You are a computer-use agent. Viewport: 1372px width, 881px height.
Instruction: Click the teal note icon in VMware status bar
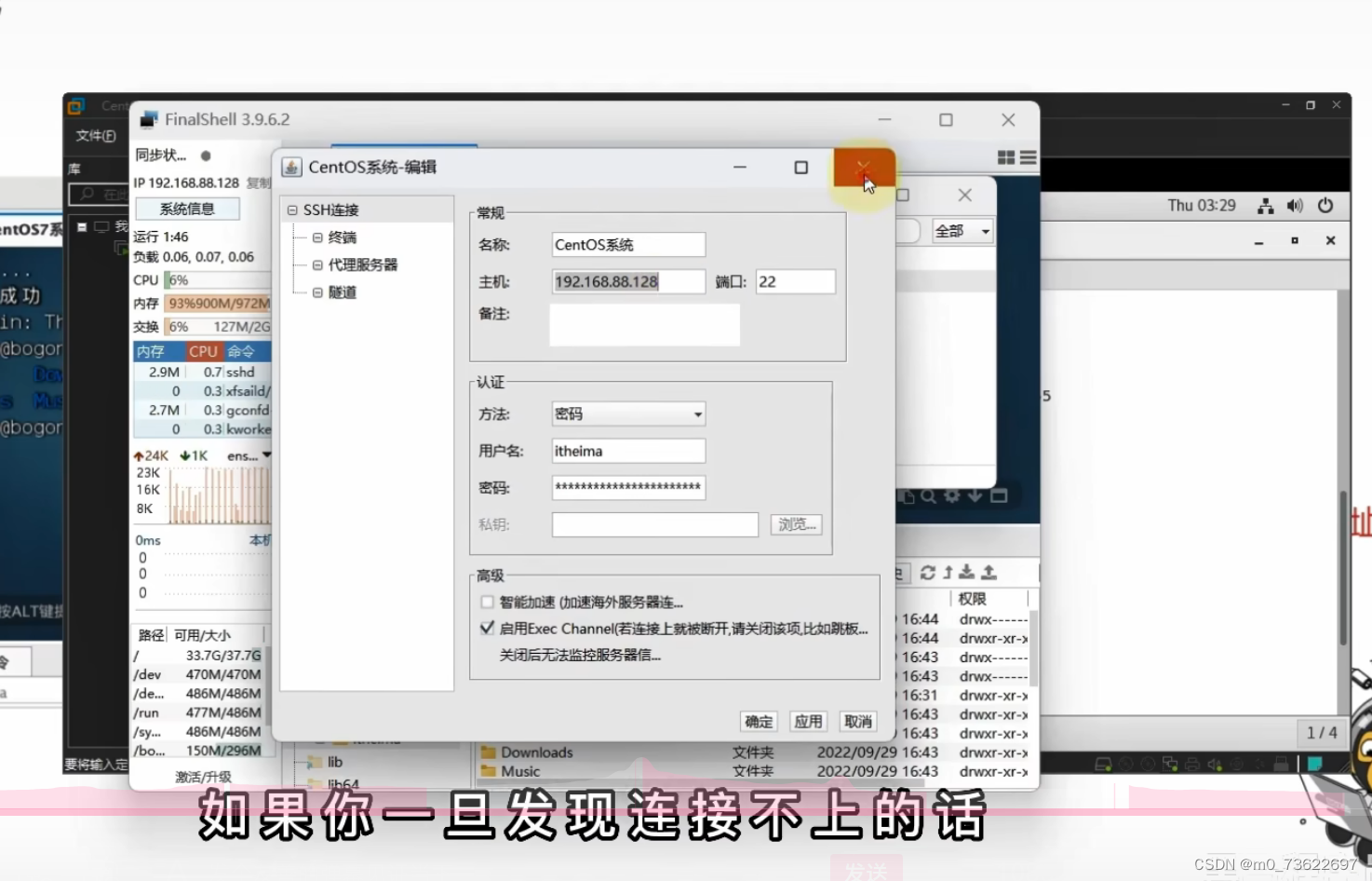[1314, 764]
